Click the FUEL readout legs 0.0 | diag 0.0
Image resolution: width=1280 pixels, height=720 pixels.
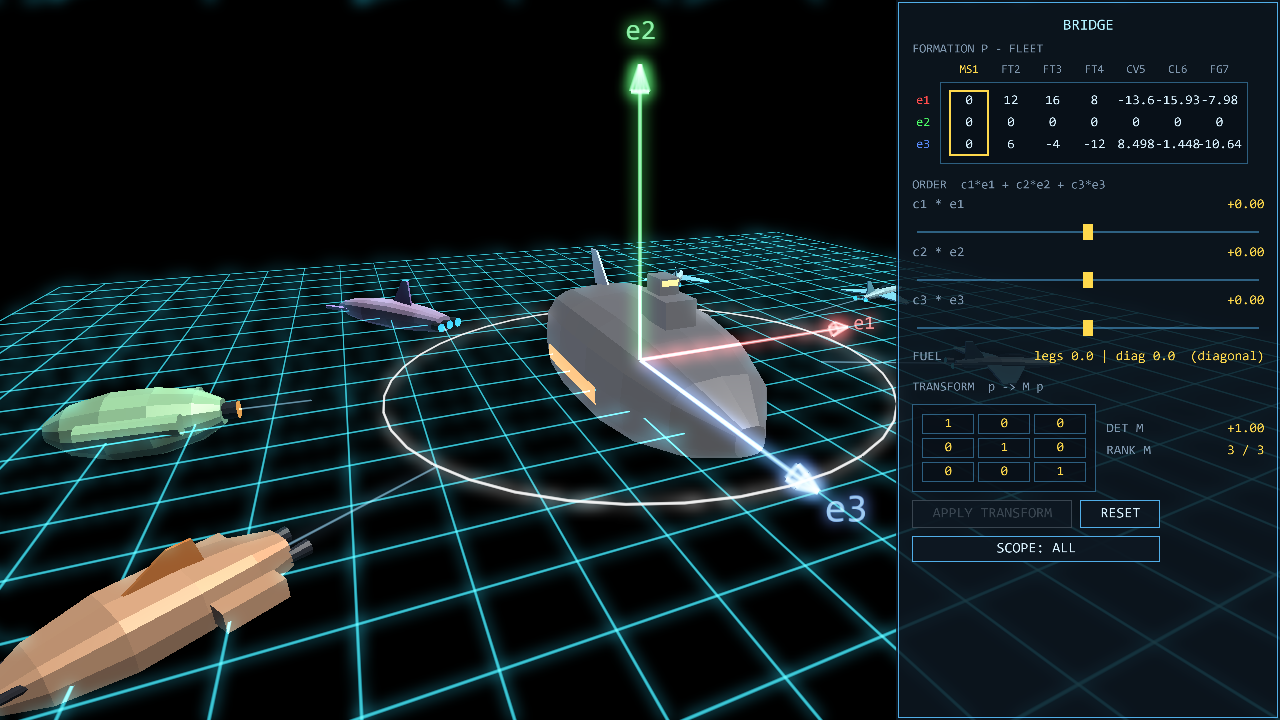tap(1107, 356)
